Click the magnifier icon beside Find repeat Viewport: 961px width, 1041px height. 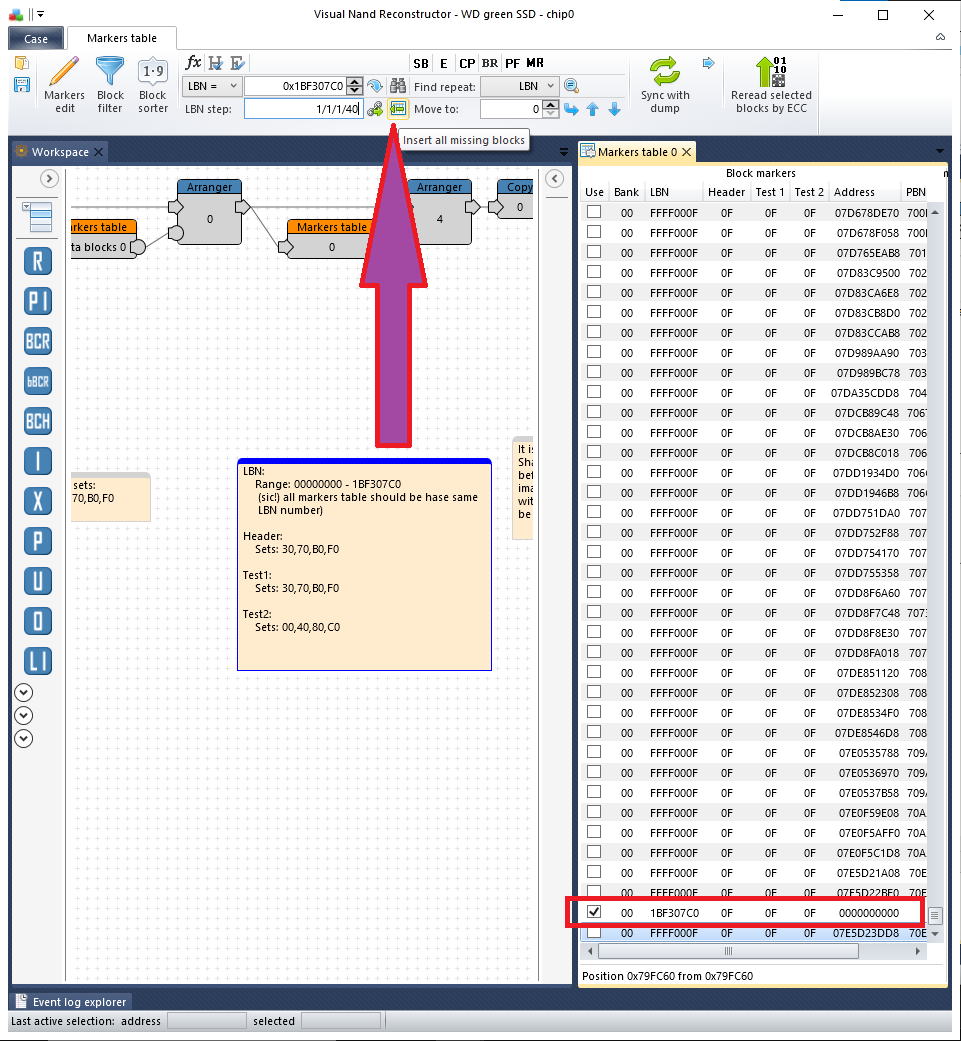tap(571, 86)
